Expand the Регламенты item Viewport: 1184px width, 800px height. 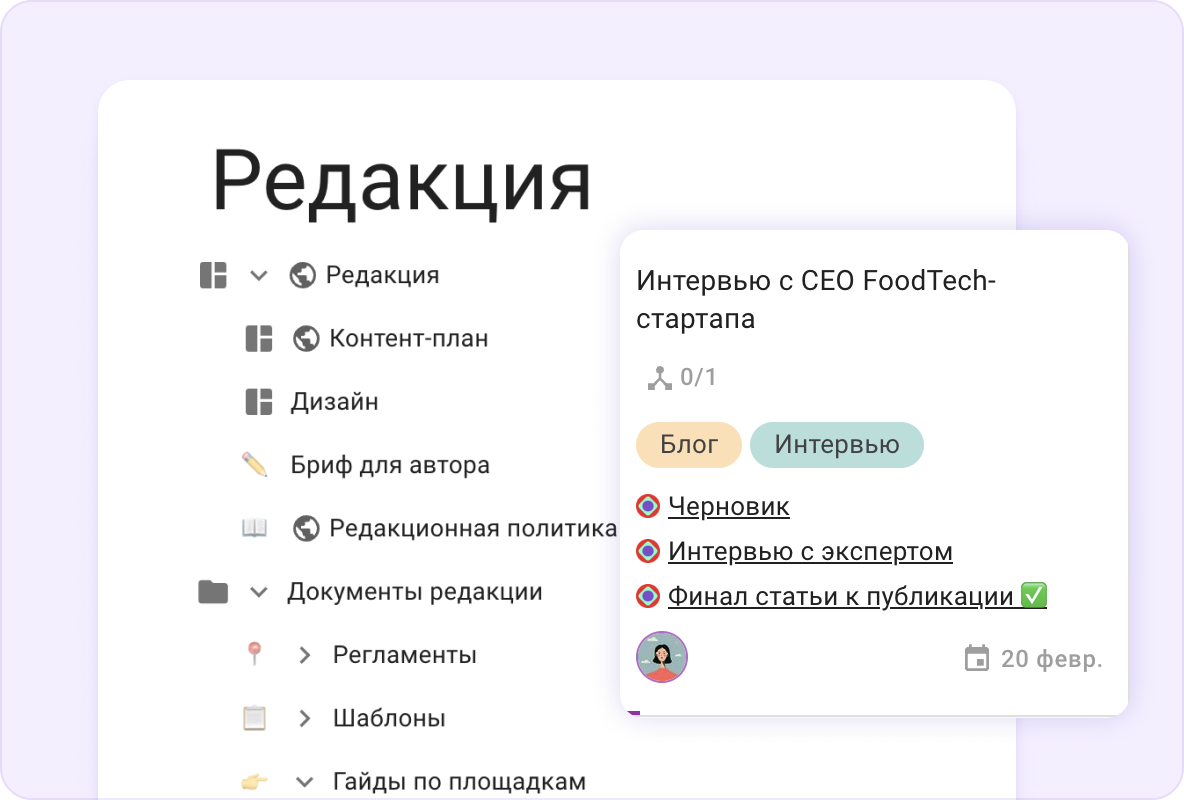(305, 656)
